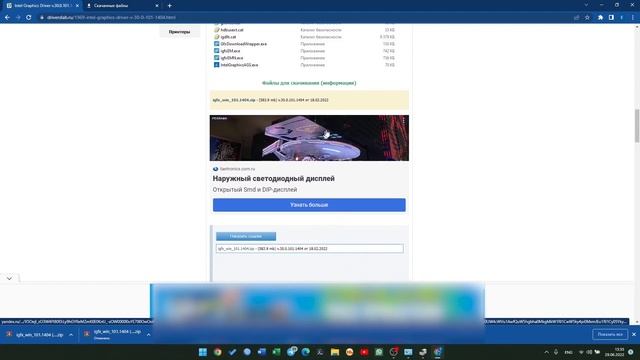Click the igfxEM.exe file icon

pyautogui.click(x=217, y=51)
